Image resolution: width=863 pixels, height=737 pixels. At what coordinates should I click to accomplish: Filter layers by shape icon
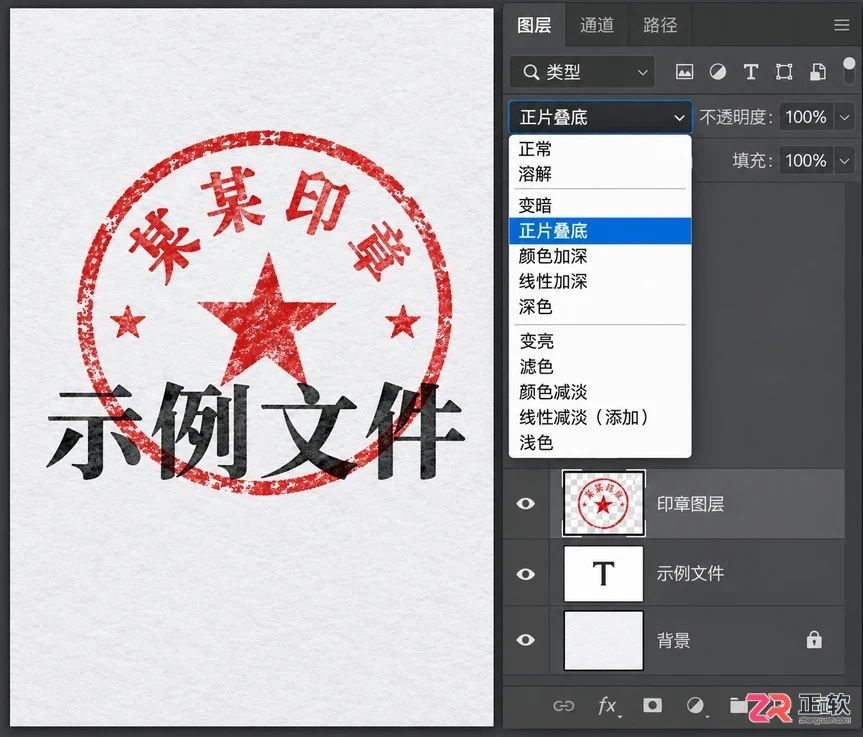coord(784,72)
